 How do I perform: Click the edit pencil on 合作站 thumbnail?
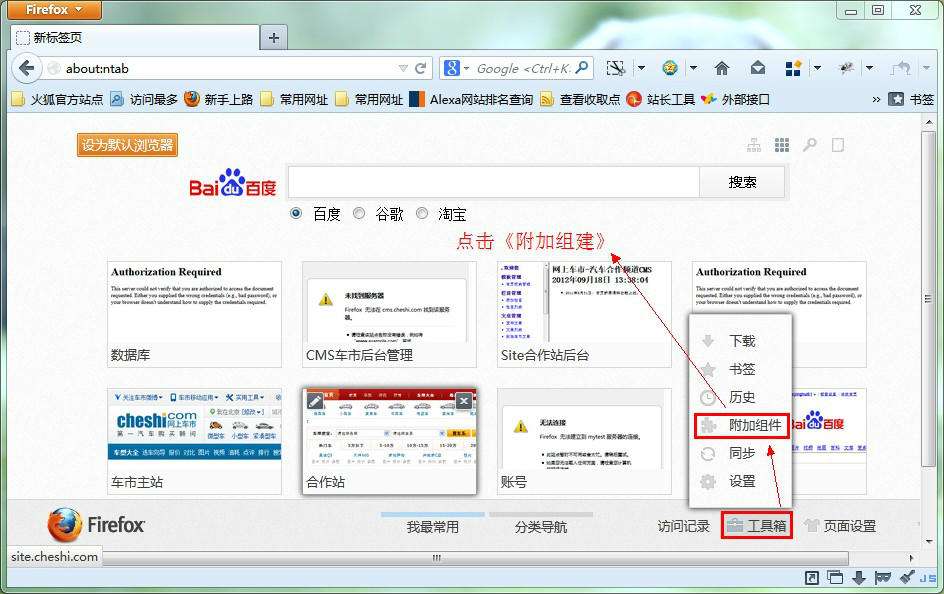tap(315, 400)
